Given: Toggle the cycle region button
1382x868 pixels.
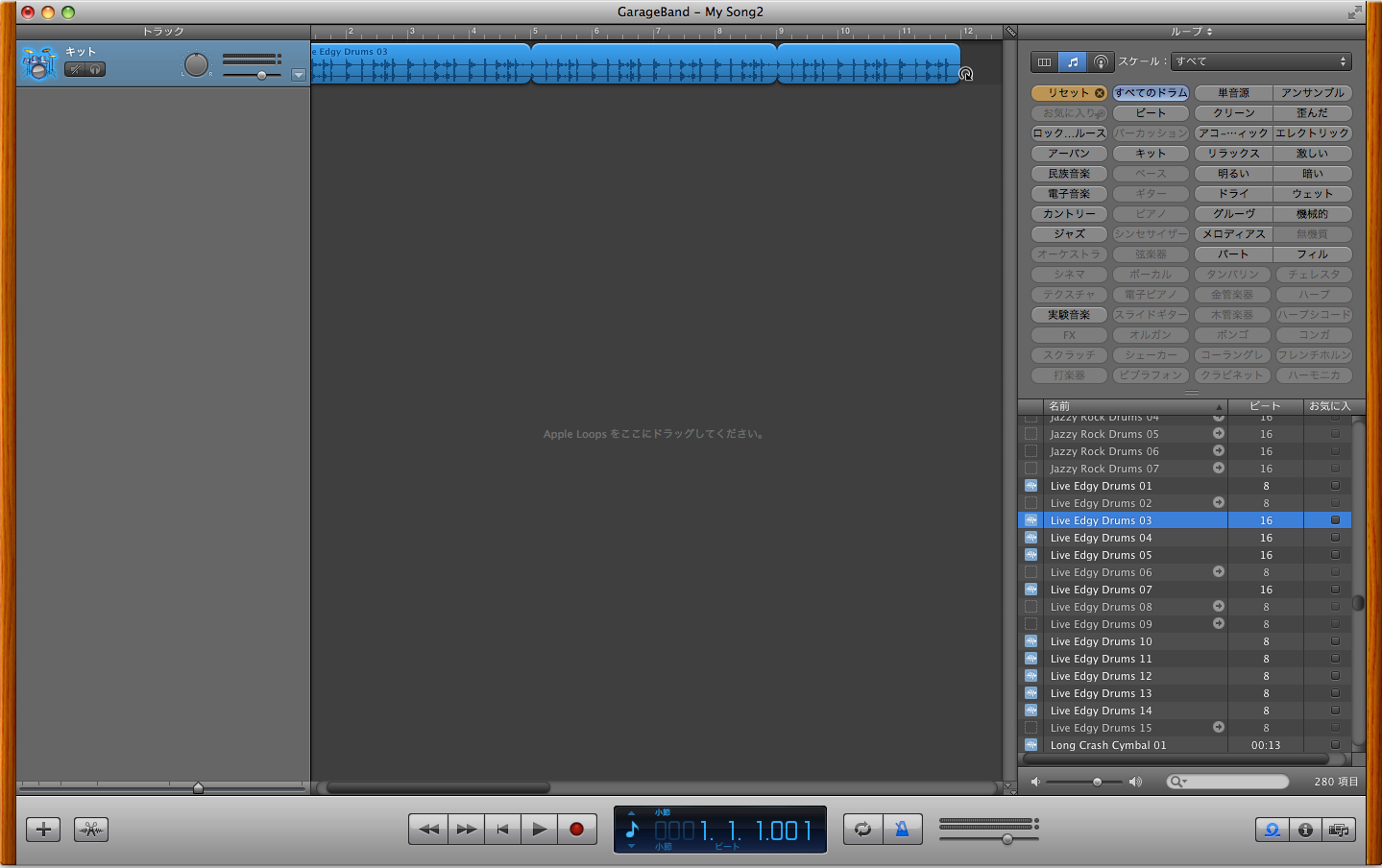Looking at the screenshot, I should (862, 829).
